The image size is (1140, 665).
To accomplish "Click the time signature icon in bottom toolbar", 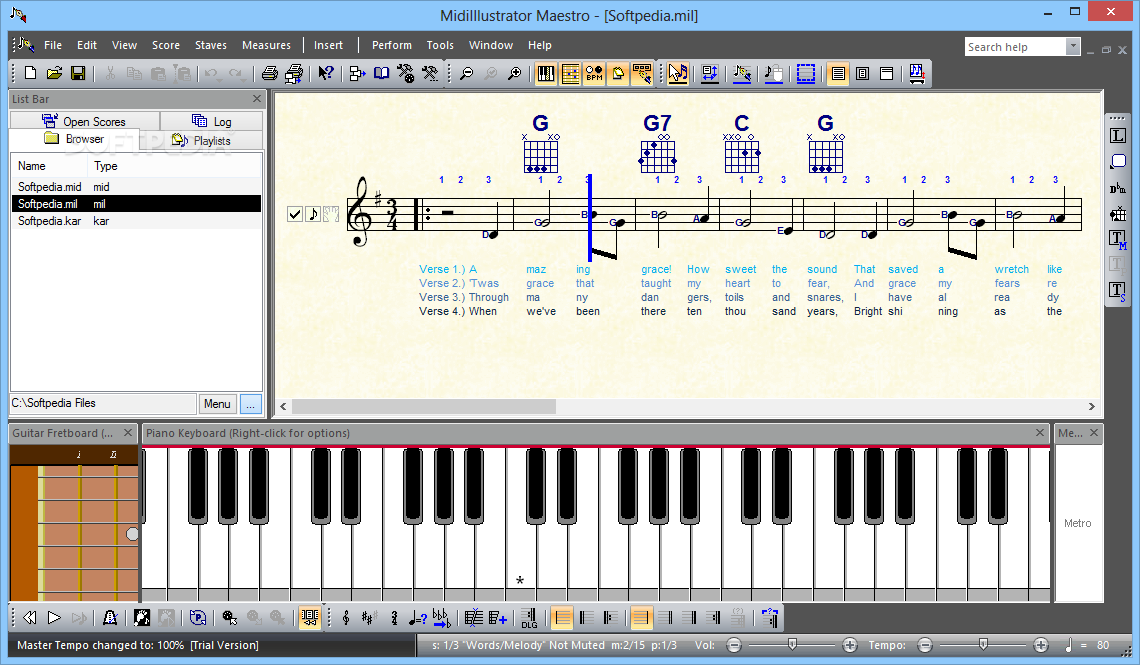I will coord(394,618).
